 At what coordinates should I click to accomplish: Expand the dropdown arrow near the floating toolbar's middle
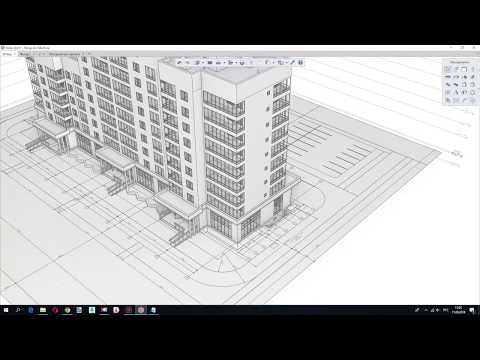[236, 62]
